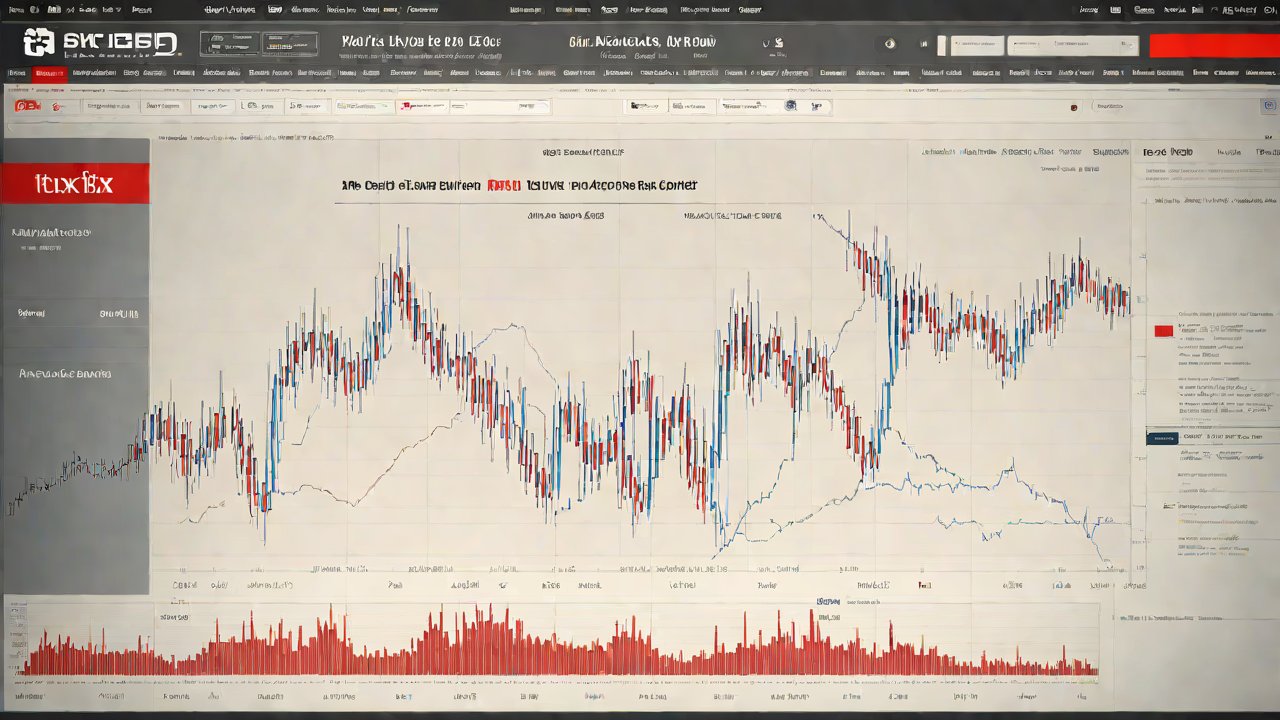Select the red highlighted tab in navigation bar

(47, 73)
